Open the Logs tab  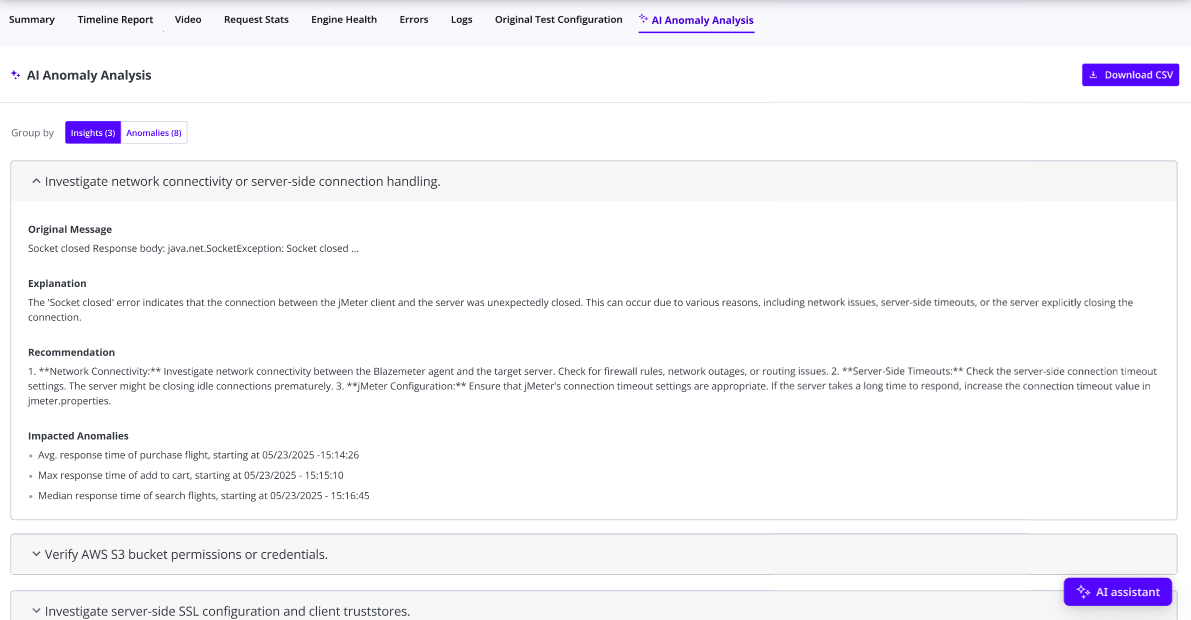click(x=461, y=20)
